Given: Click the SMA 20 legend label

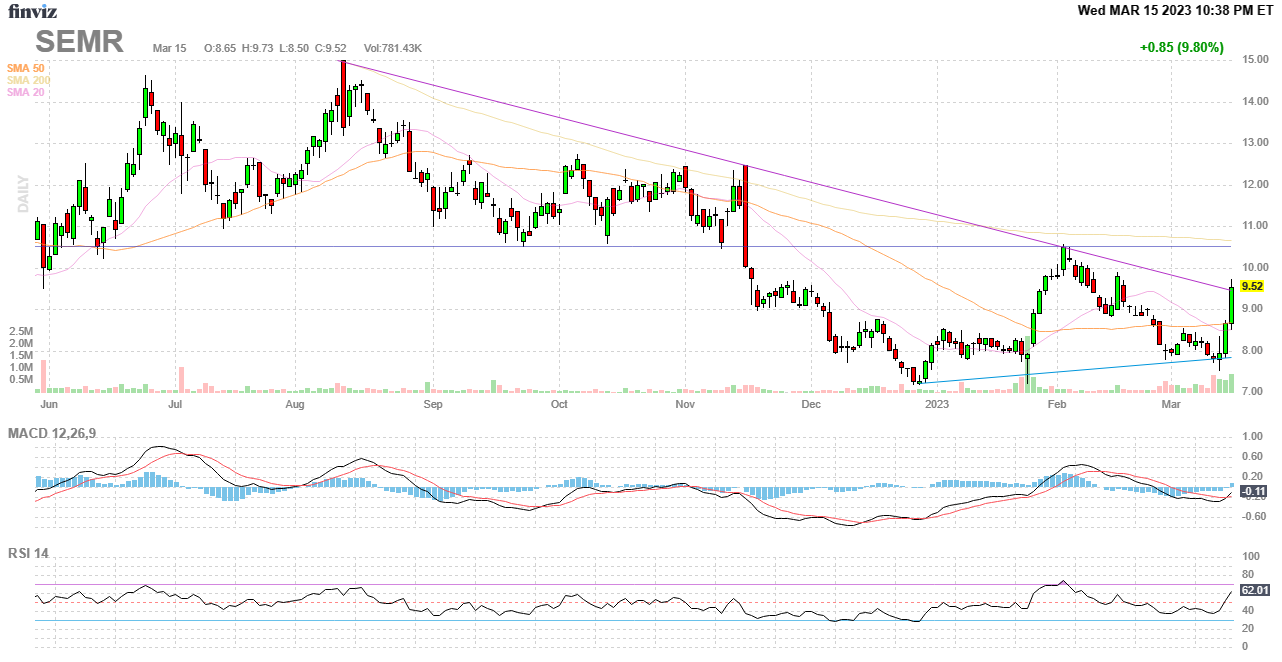Looking at the screenshot, I should click(x=25, y=93).
